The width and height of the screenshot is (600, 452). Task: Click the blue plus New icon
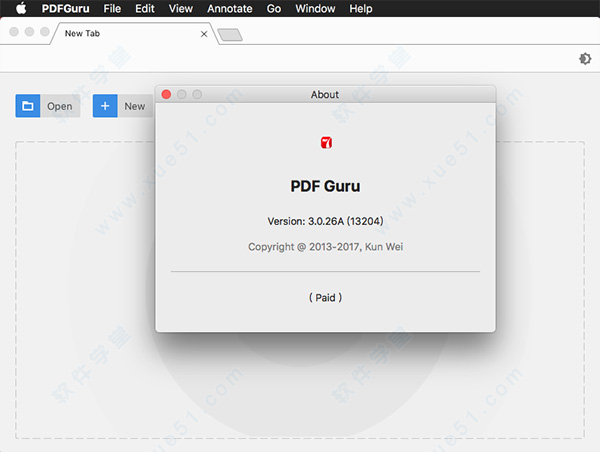click(105, 106)
